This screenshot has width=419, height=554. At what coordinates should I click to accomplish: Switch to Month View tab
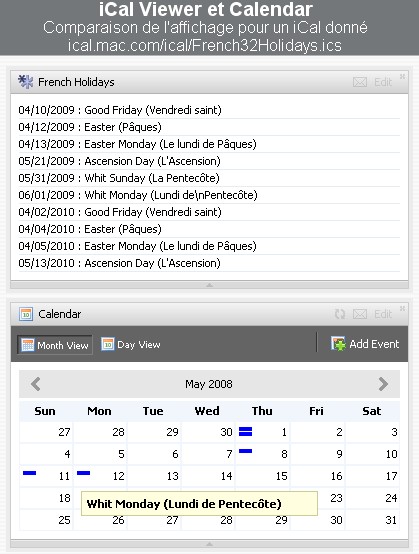coord(55,345)
